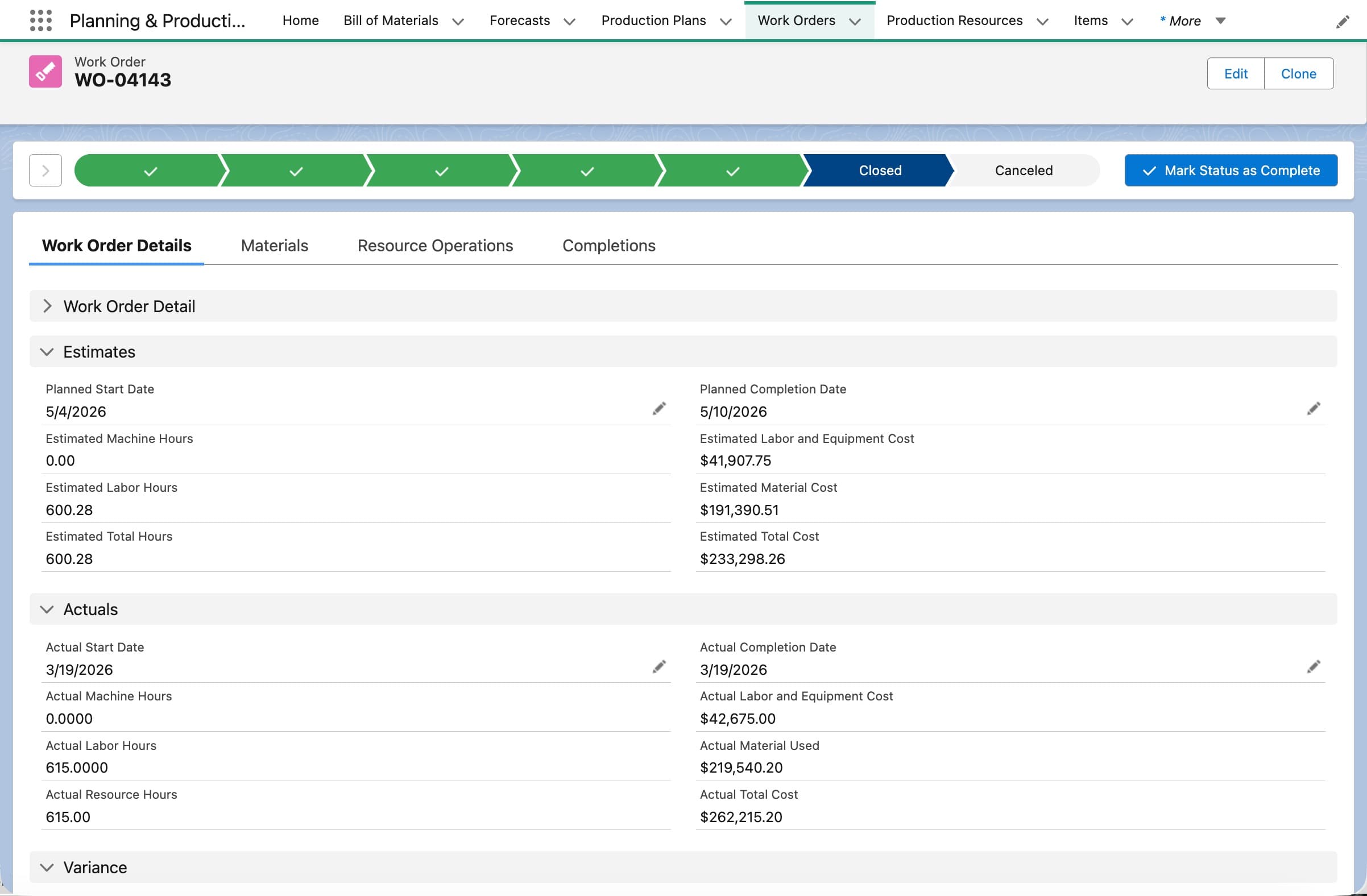This screenshot has height=896, width=1367.
Task: Select the second completed path stage
Action: tap(295, 171)
